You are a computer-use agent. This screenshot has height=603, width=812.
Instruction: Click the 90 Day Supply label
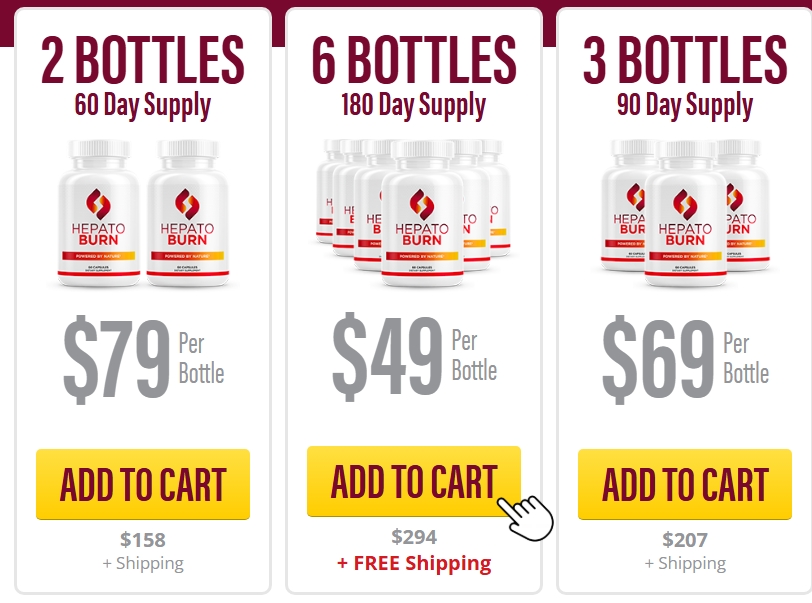pos(685,105)
